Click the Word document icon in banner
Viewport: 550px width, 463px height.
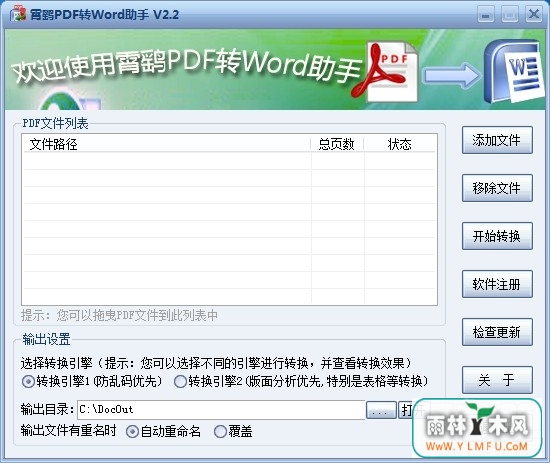(x=513, y=71)
